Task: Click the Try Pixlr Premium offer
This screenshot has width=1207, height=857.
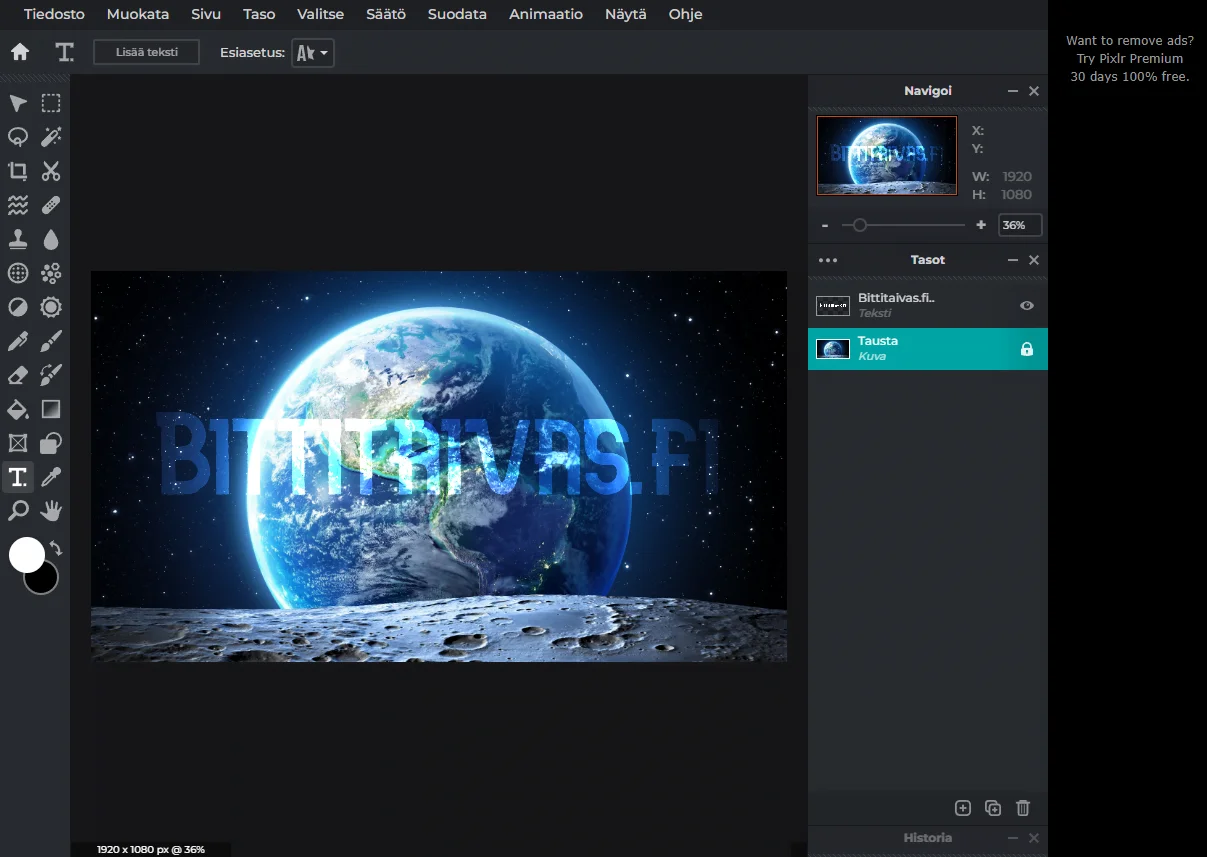Action: click(1130, 59)
